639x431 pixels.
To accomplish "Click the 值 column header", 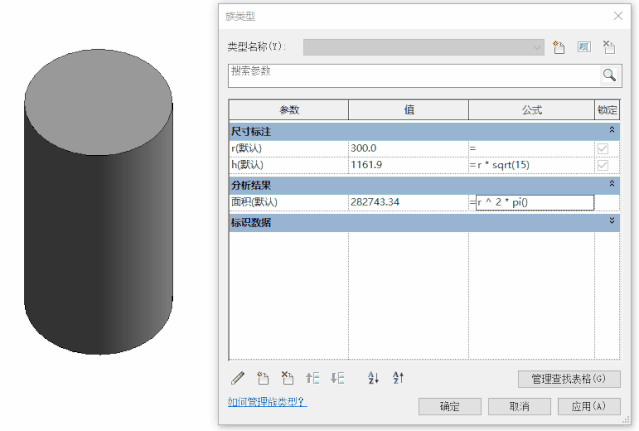I will pyautogui.click(x=409, y=110).
